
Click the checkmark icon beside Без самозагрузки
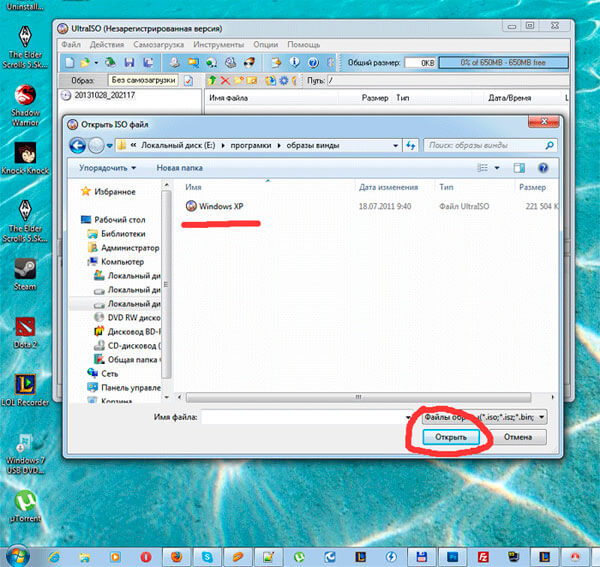click(x=188, y=81)
